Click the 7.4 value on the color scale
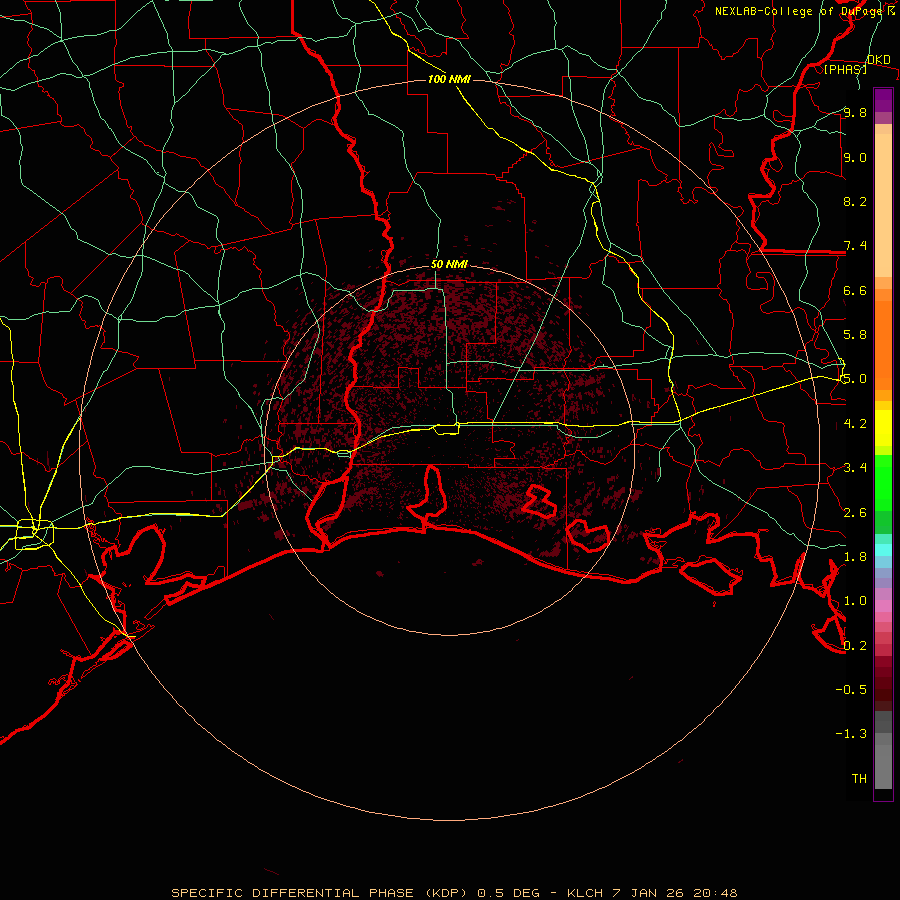Screen dimensions: 900x900 coord(855,246)
